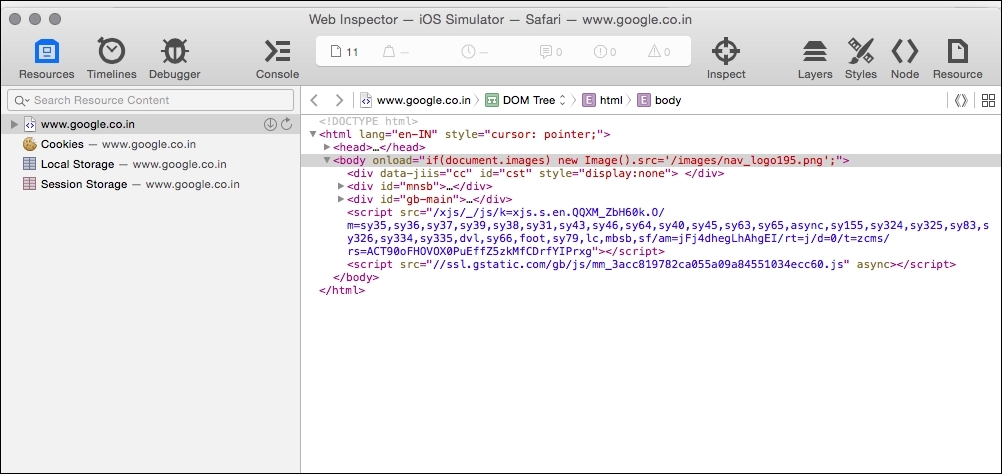
Task: Download the www.google.co.in web archive
Action: click(x=270, y=124)
